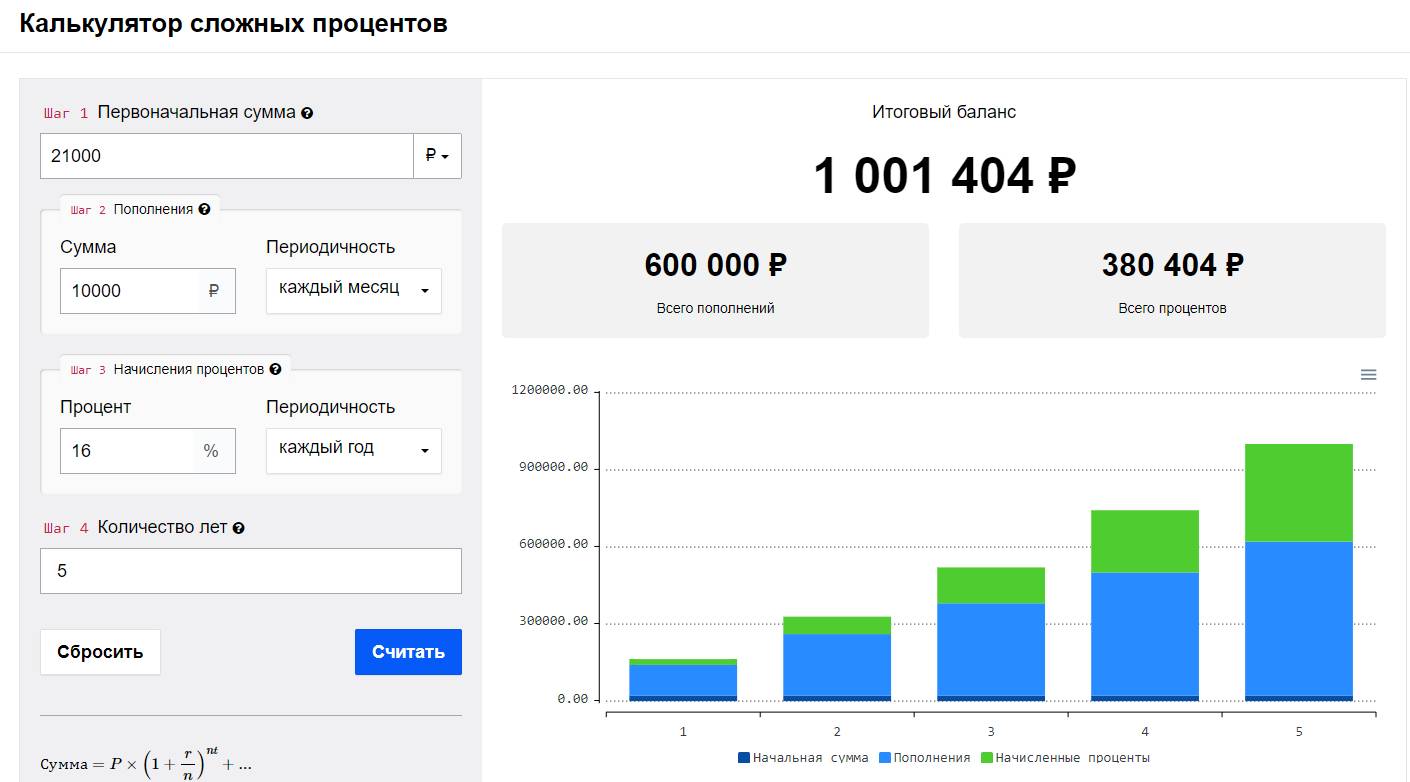Click help icon beside Начисления процентов

(x=275, y=369)
